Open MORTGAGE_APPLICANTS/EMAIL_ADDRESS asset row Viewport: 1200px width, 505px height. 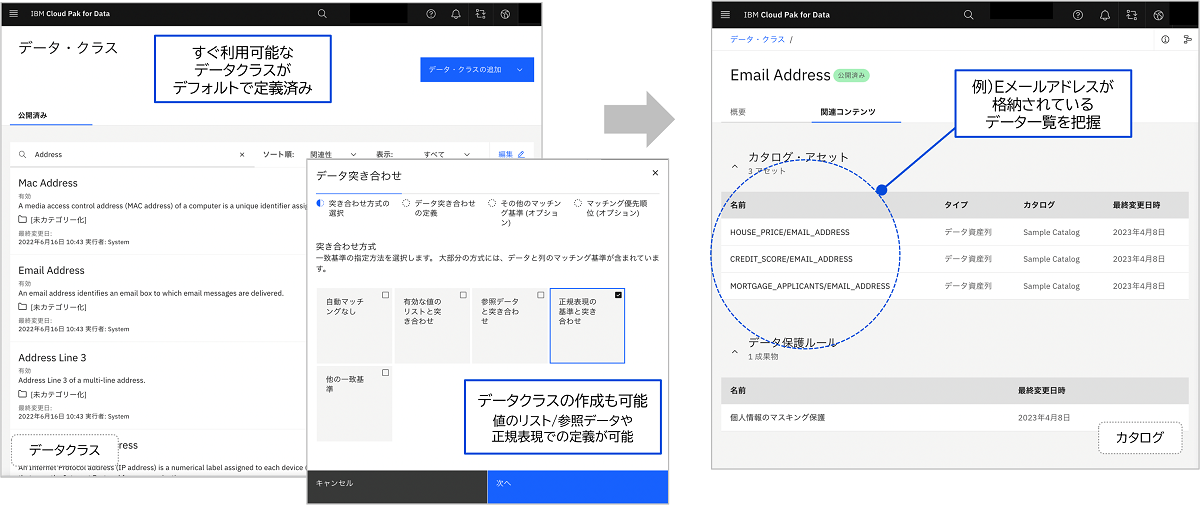pyautogui.click(x=810, y=286)
